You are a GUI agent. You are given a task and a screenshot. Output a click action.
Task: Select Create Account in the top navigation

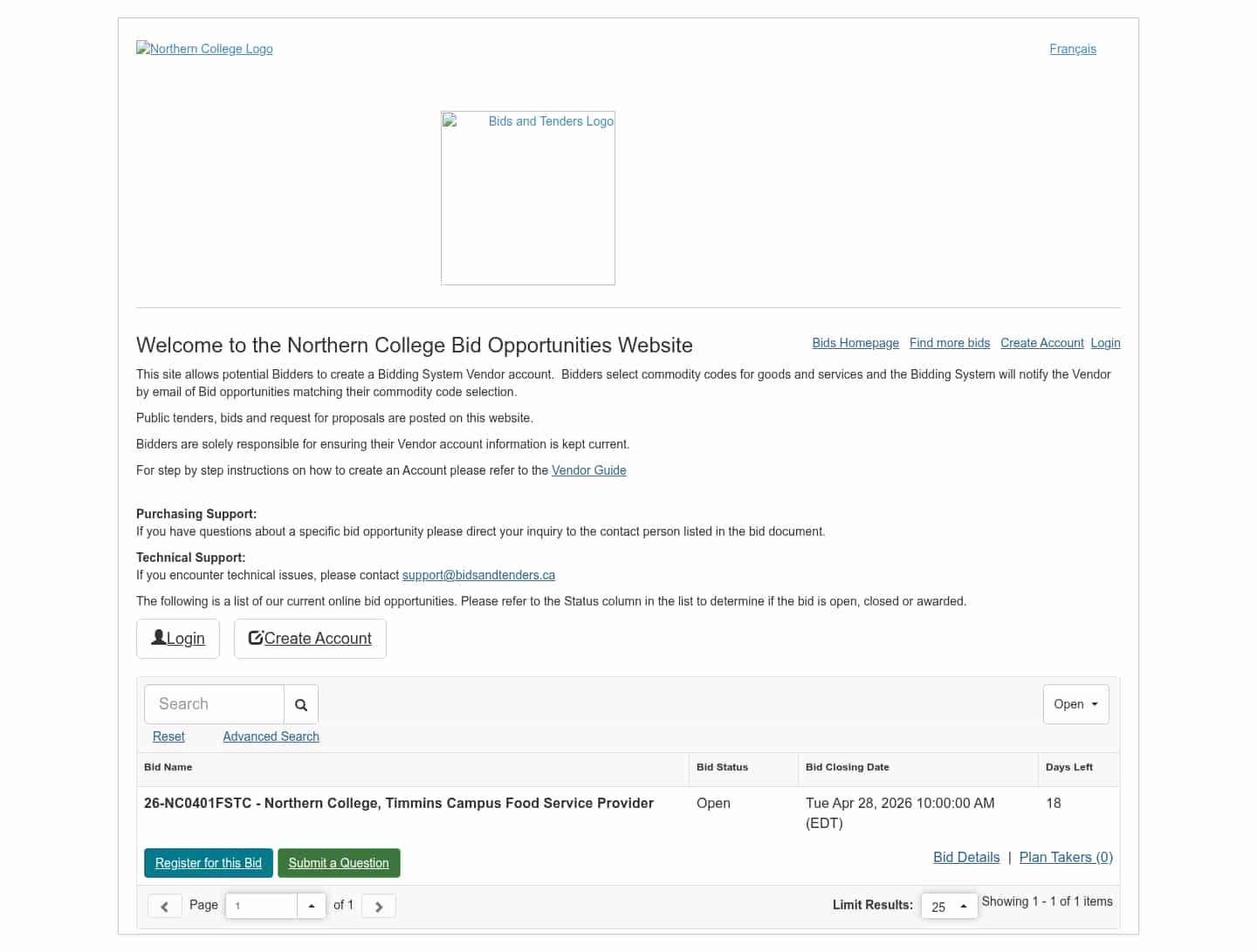[1042, 343]
